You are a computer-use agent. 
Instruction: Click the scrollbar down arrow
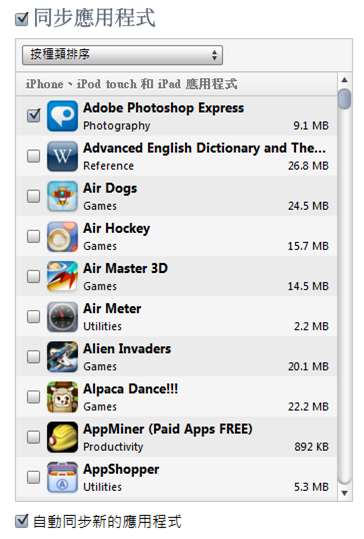tap(344, 493)
